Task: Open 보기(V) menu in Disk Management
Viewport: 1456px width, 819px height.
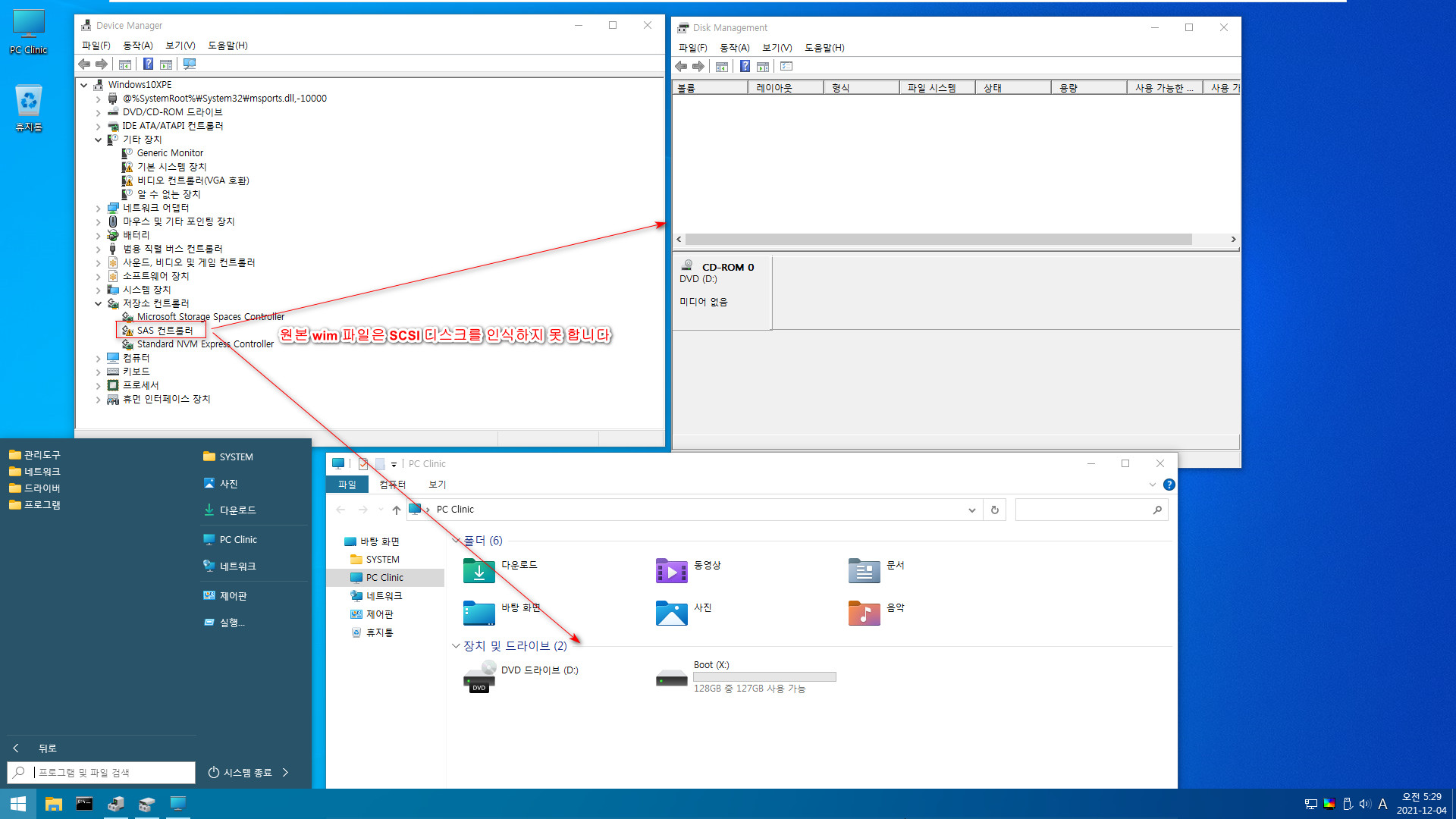Action: tap(777, 48)
